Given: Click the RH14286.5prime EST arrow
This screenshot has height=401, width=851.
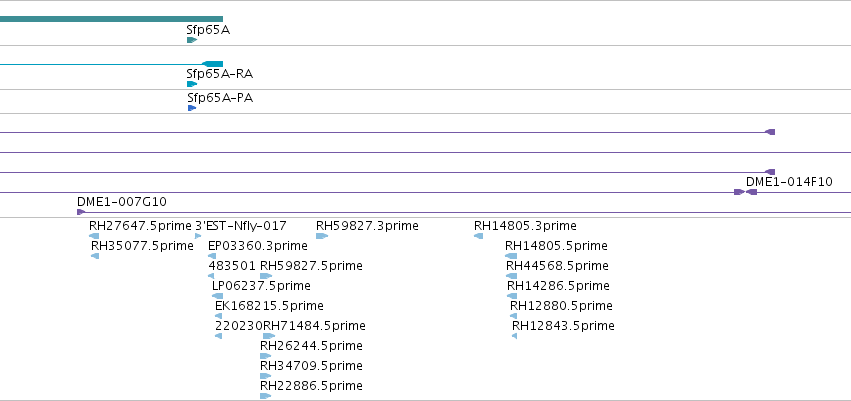Looking at the screenshot, I should pyautogui.click(x=512, y=296).
